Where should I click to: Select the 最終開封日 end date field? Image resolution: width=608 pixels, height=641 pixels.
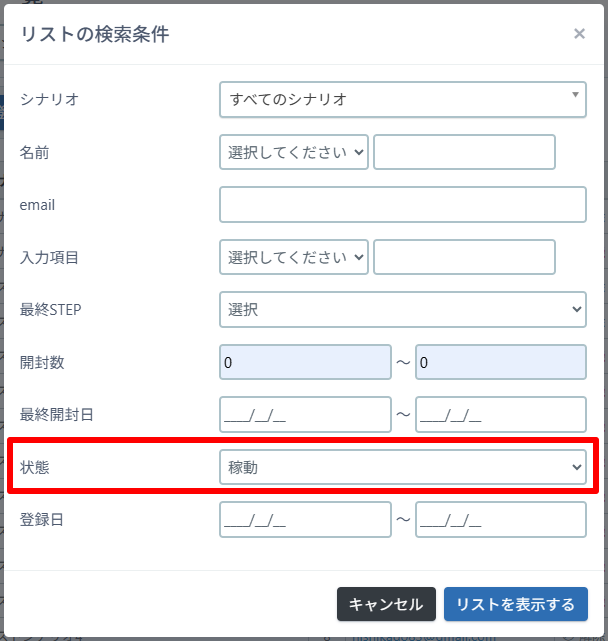[500, 414]
